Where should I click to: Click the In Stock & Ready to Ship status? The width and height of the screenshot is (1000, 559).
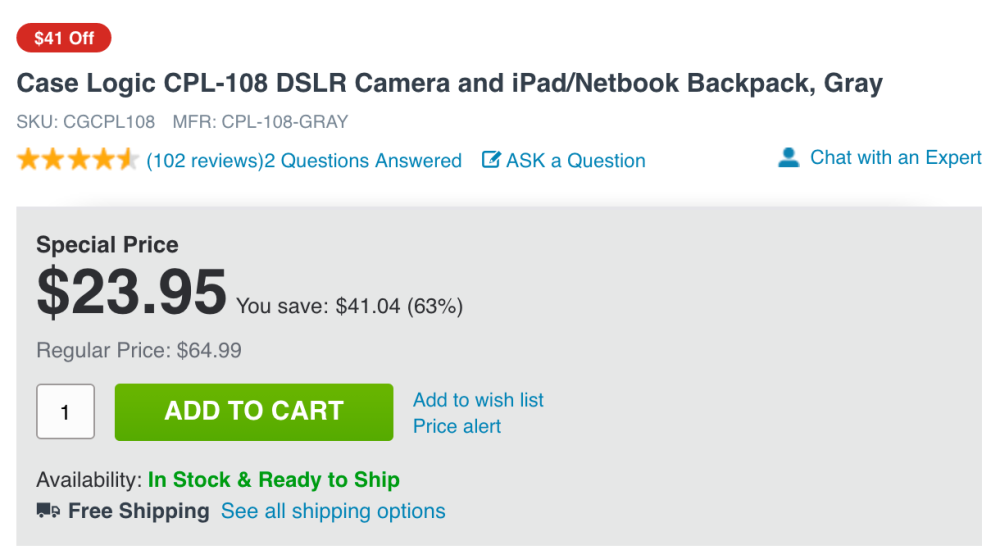click(274, 480)
